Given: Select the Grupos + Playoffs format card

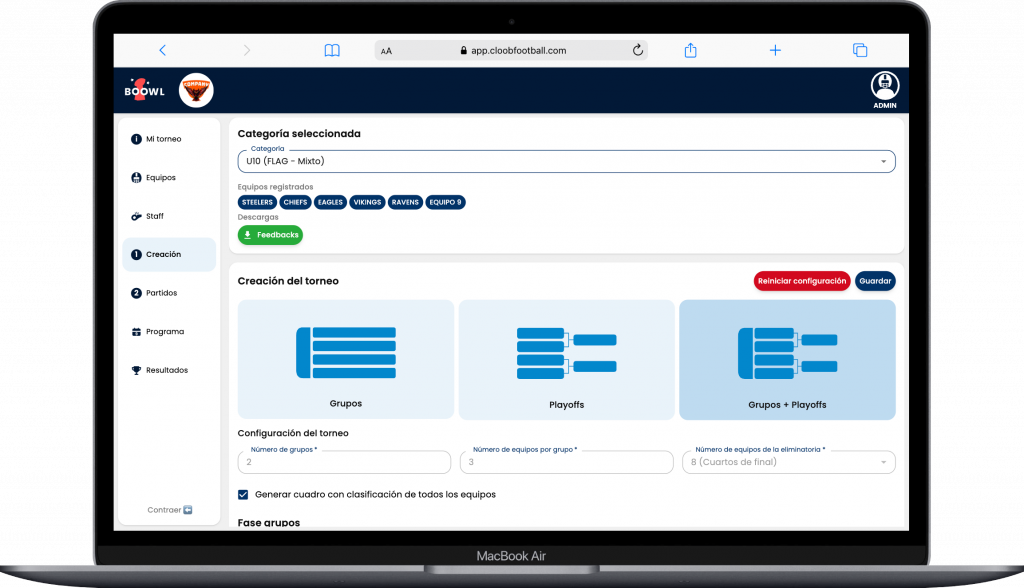Looking at the screenshot, I should point(787,359).
